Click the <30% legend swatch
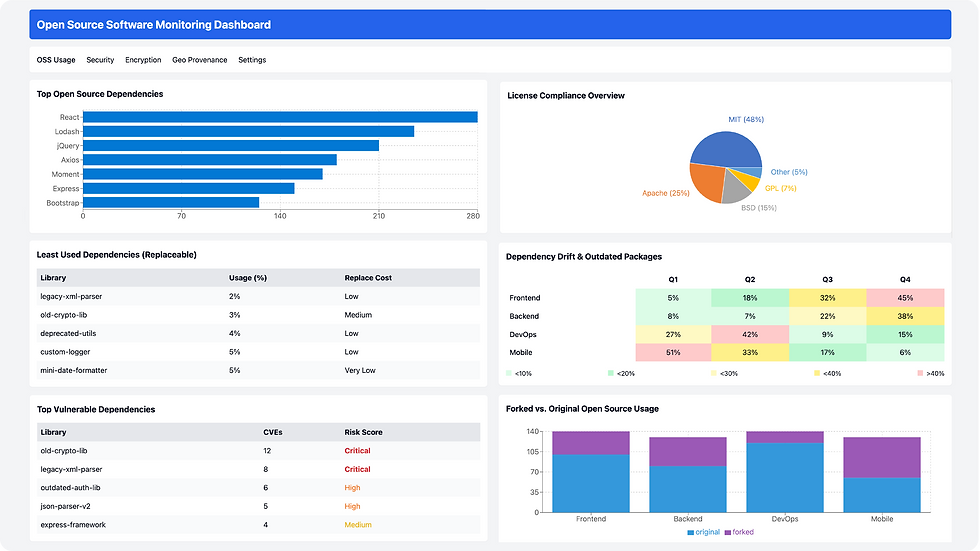The height and width of the screenshot is (551, 980). [714, 373]
